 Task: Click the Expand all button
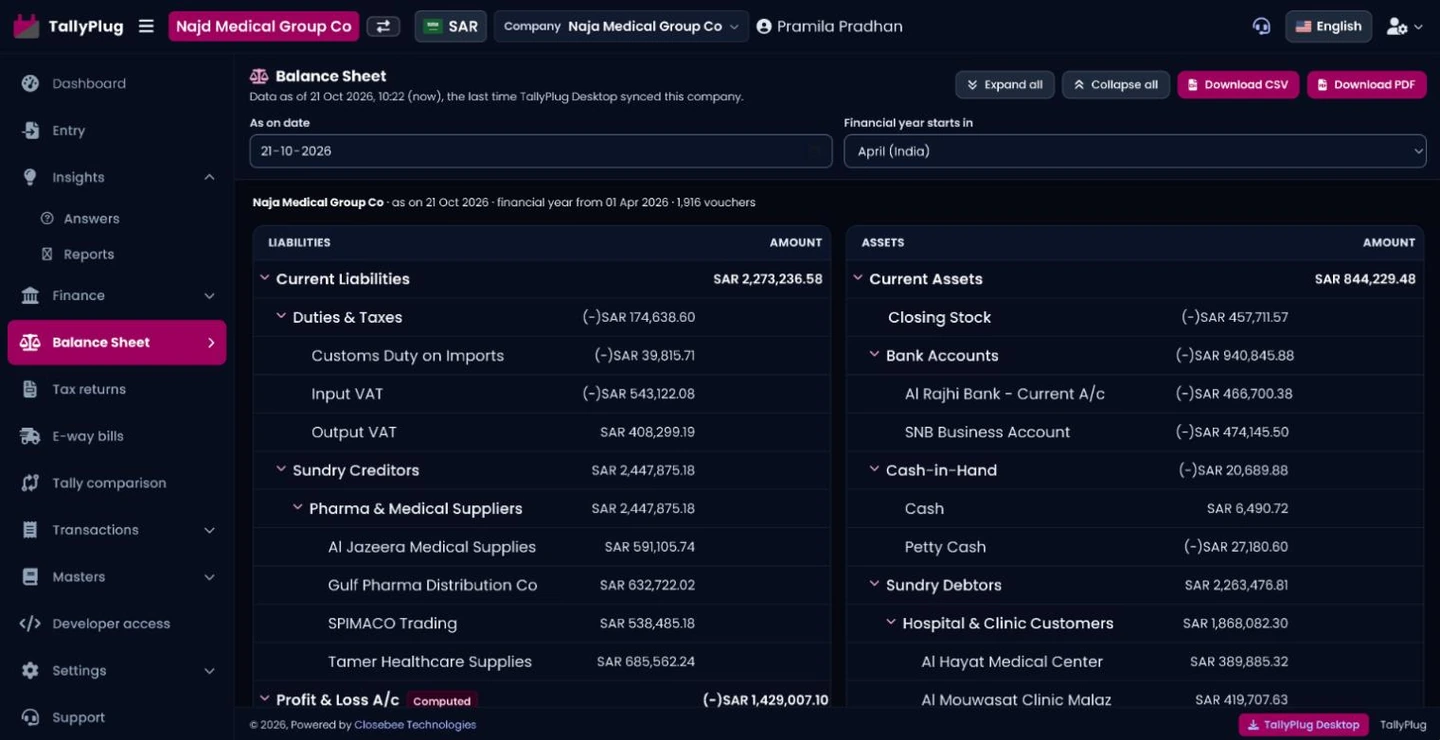(x=1004, y=85)
